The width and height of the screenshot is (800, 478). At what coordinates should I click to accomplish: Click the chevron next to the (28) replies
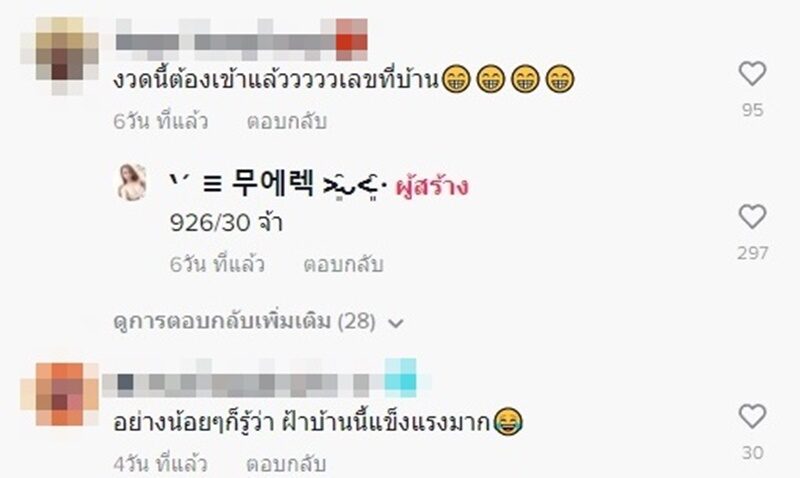[x=396, y=323]
